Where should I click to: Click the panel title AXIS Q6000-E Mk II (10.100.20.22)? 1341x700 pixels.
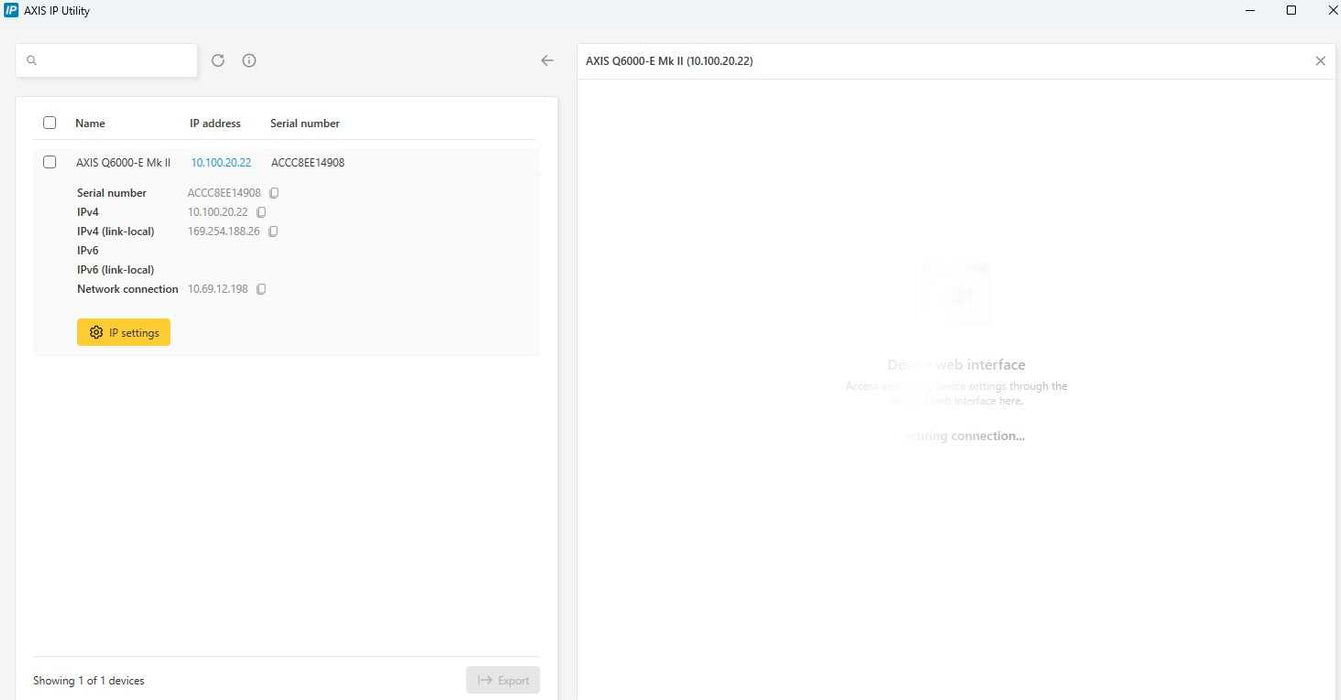669,61
